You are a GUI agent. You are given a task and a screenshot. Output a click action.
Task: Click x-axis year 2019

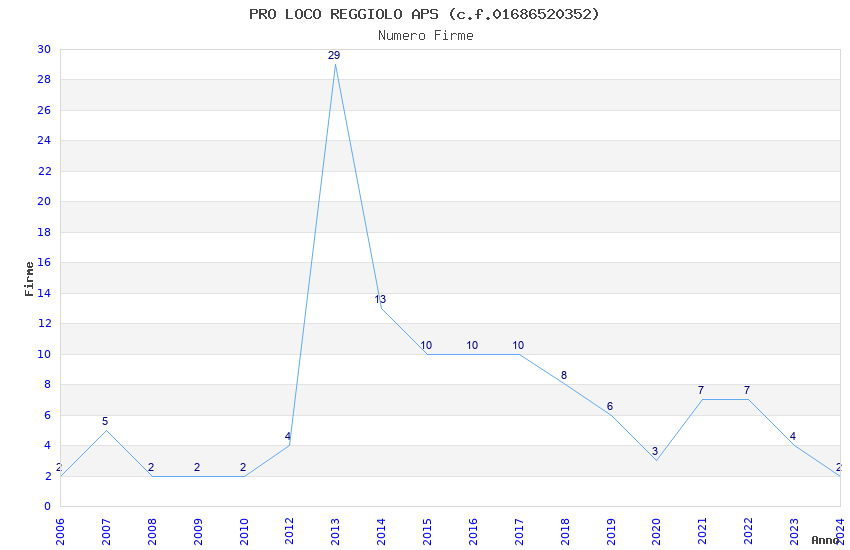[x=610, y=531]
